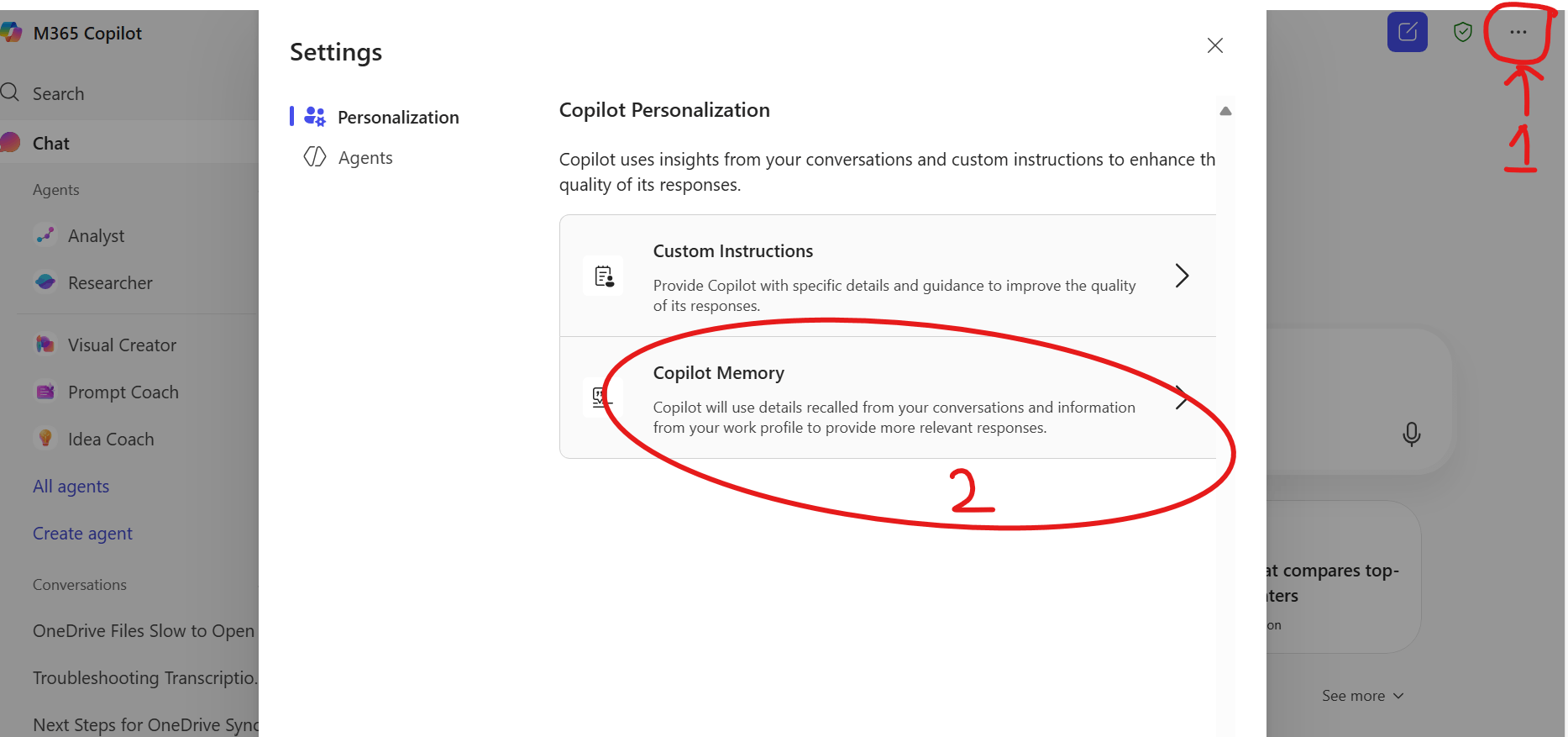Open the All agents link

(x=71, y=487)
